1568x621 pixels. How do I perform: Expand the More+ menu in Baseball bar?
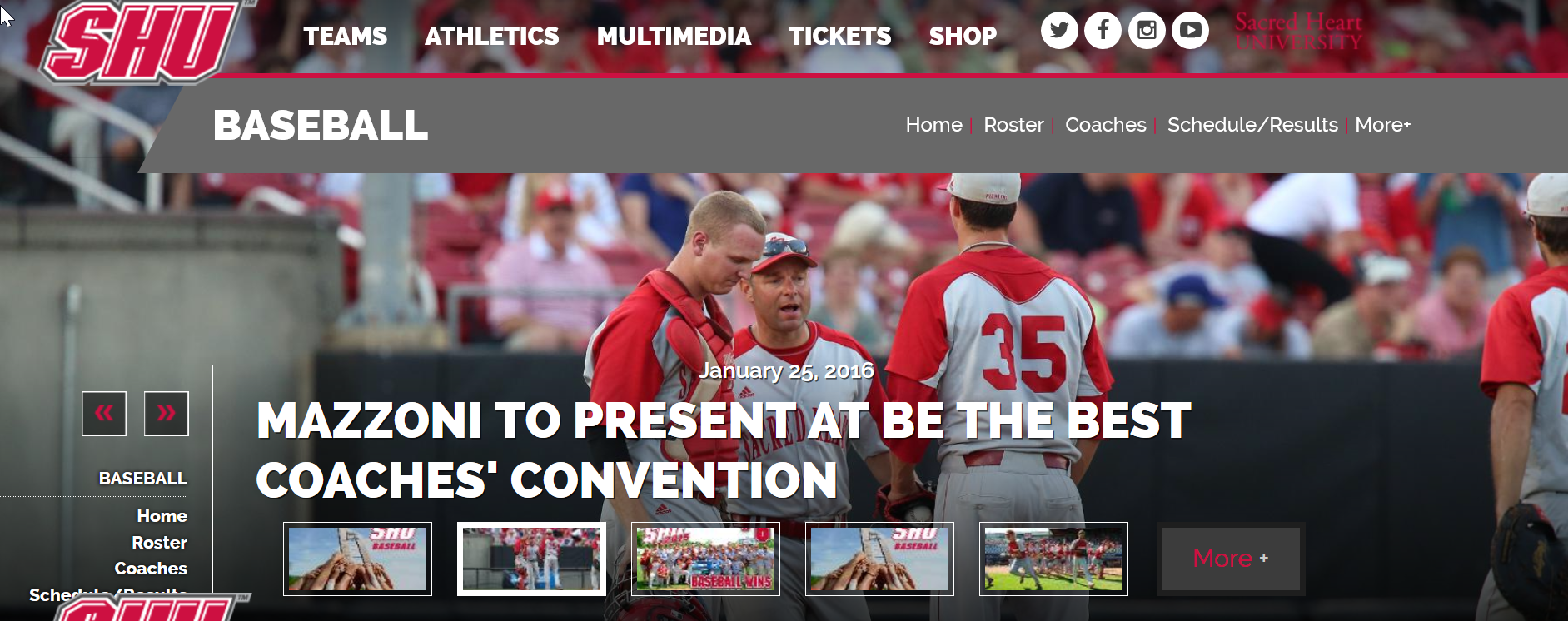coord(1382,125)
